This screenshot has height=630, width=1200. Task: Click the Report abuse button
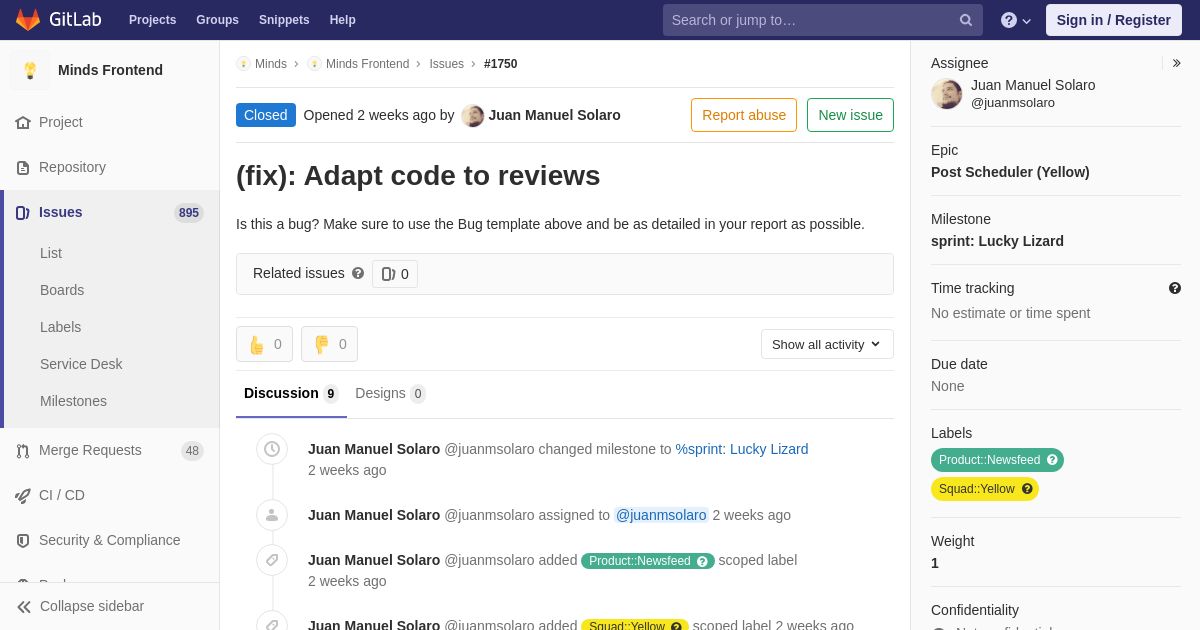coord(743,115)
